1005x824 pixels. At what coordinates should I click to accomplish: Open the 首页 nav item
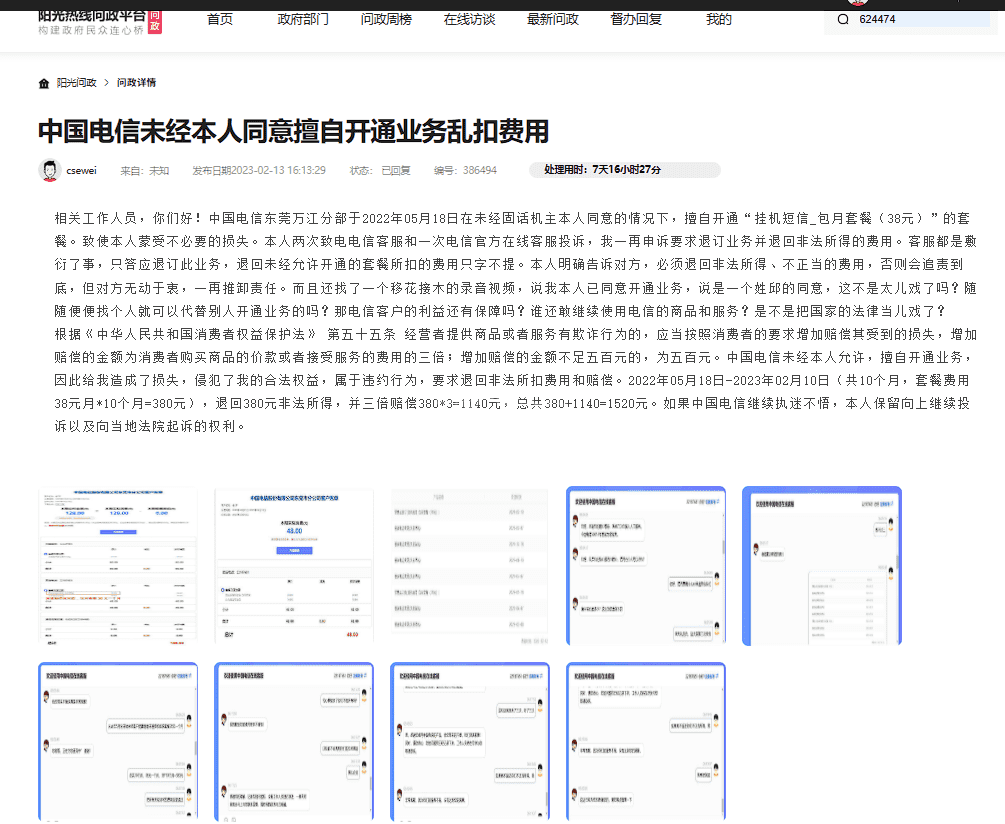[x=220, y=19]
